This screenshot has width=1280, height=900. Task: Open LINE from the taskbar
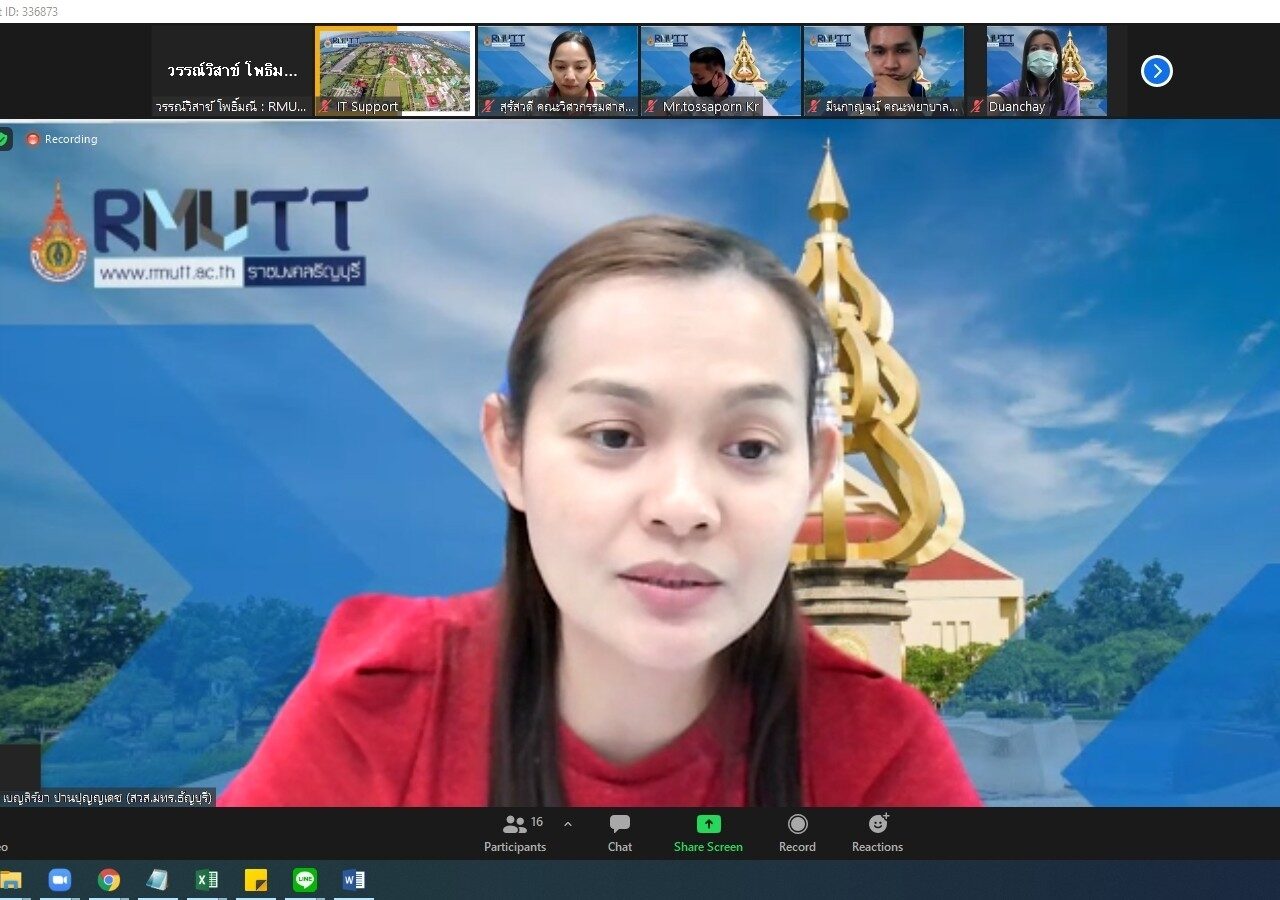305,880
